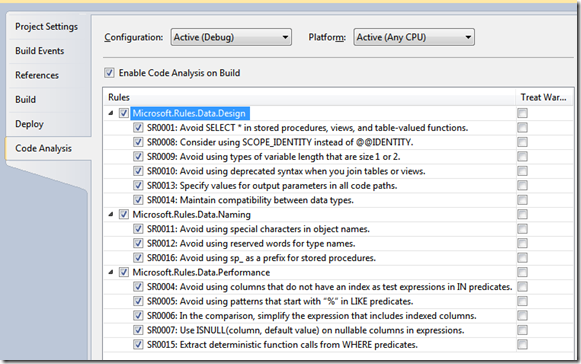Check Treat Warning box for SR0016 row
Image resolution: width=581 pixels, height=364 pixels.
pos(522,258)
